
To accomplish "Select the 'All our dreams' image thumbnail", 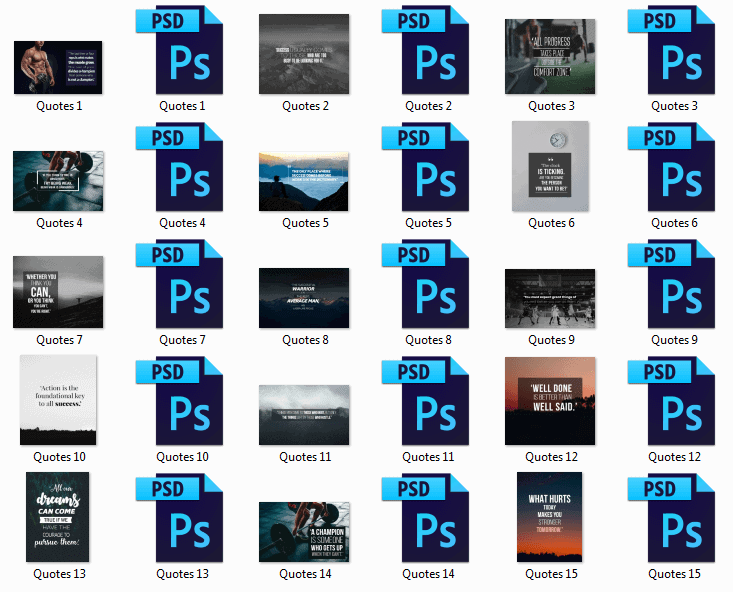I will (x=58, y=517).
